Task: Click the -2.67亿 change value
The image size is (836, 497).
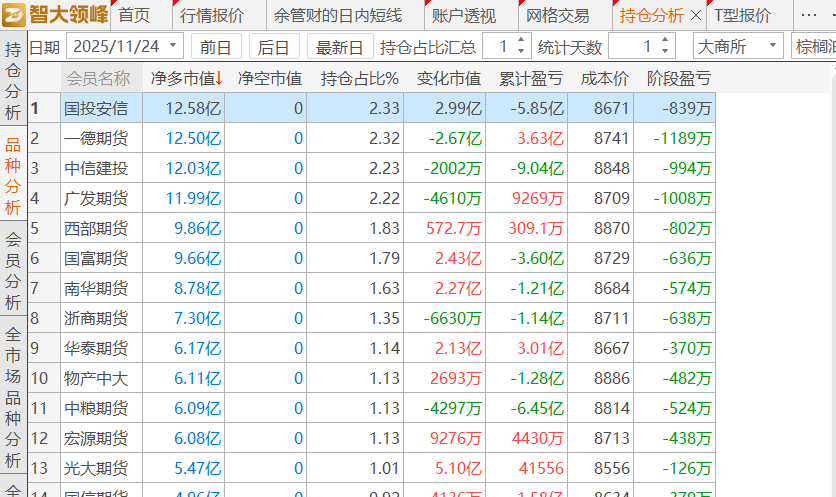Action: [x=455, y=138]
